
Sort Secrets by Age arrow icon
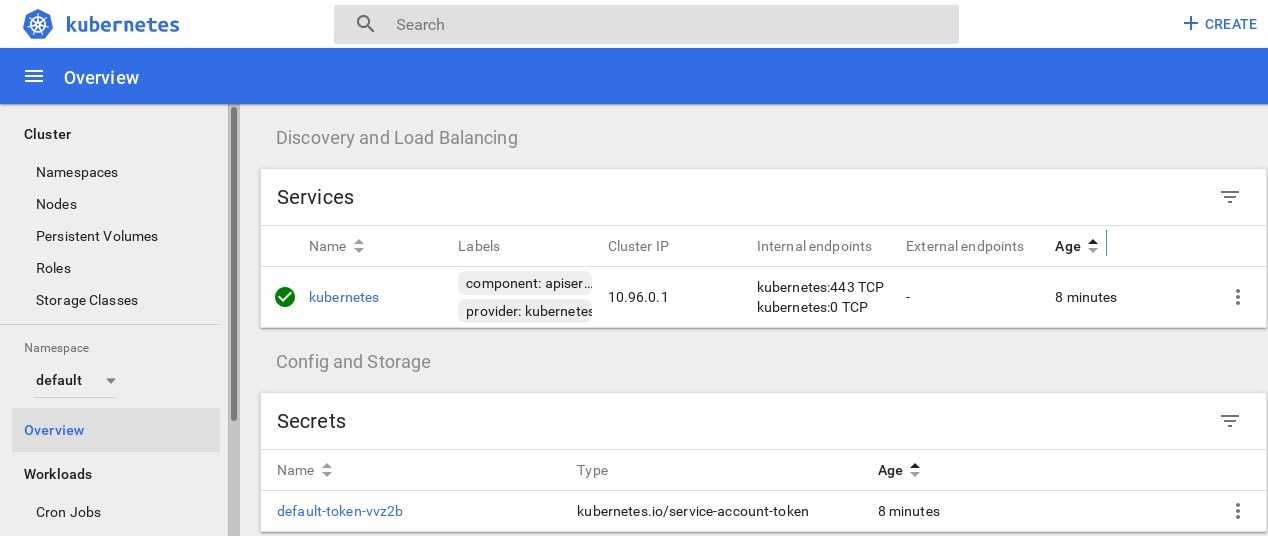[x=915, y=470]
